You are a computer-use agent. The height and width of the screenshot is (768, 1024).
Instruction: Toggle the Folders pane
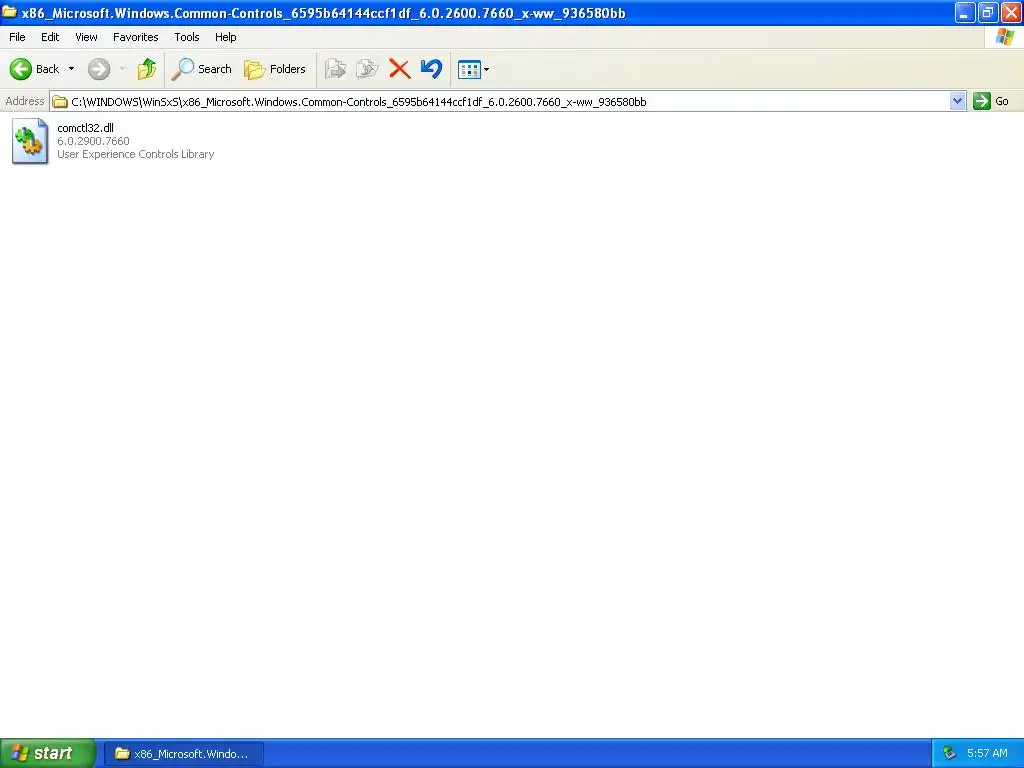(274, 69)
